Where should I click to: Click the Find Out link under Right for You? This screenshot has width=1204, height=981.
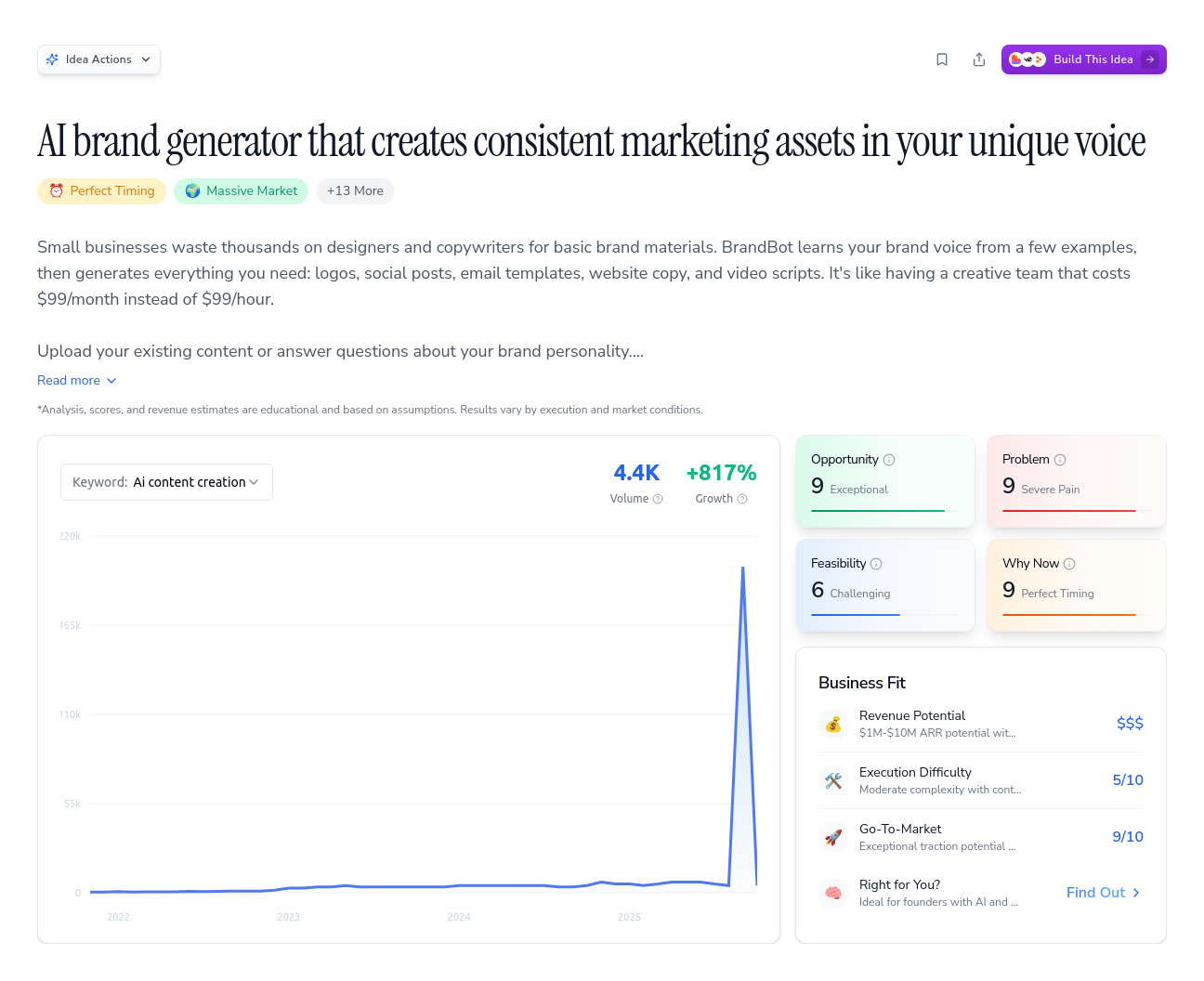1095,892
